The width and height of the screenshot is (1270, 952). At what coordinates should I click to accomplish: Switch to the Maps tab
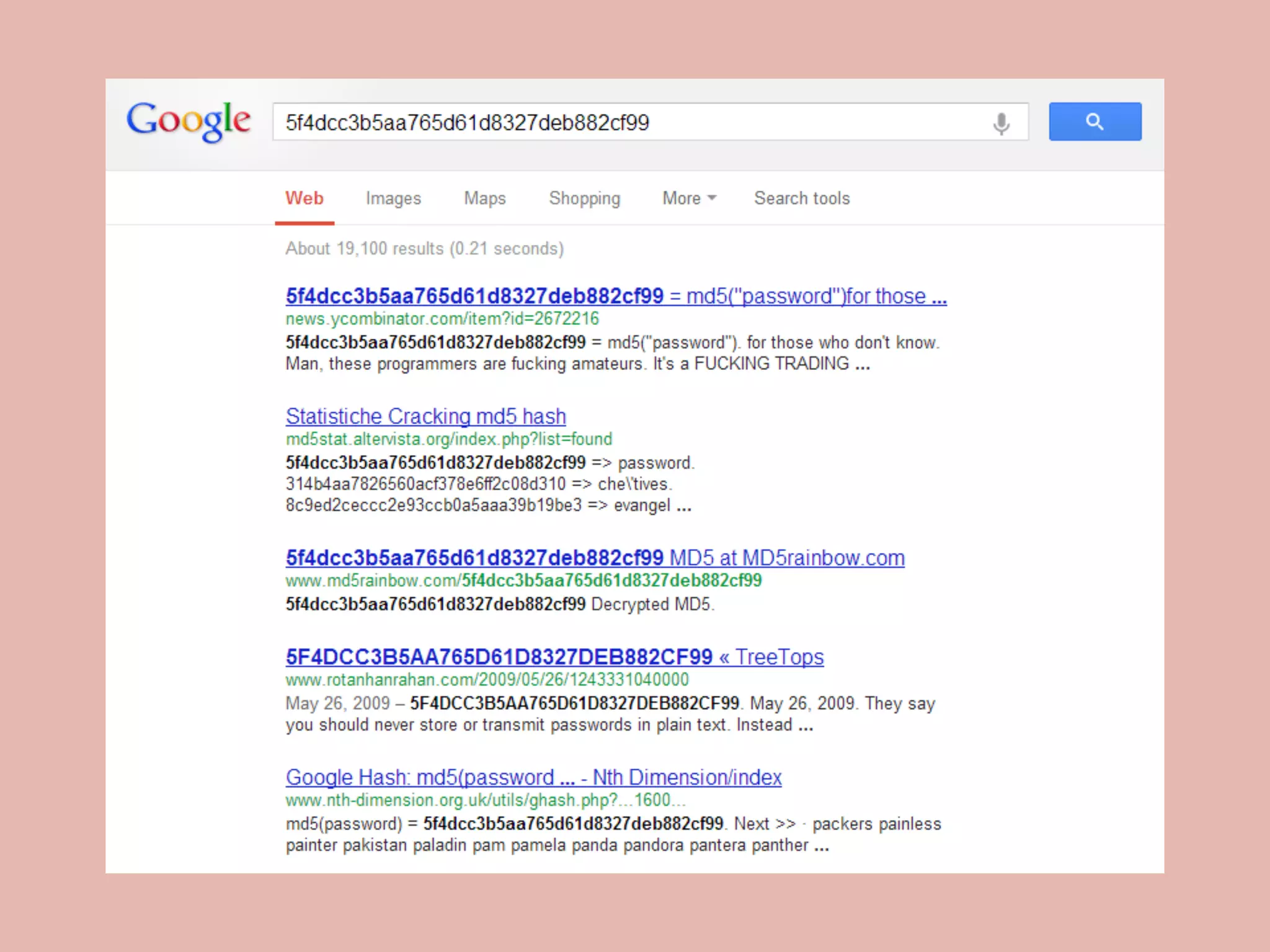pyautogui.click(x=484, y=198)
